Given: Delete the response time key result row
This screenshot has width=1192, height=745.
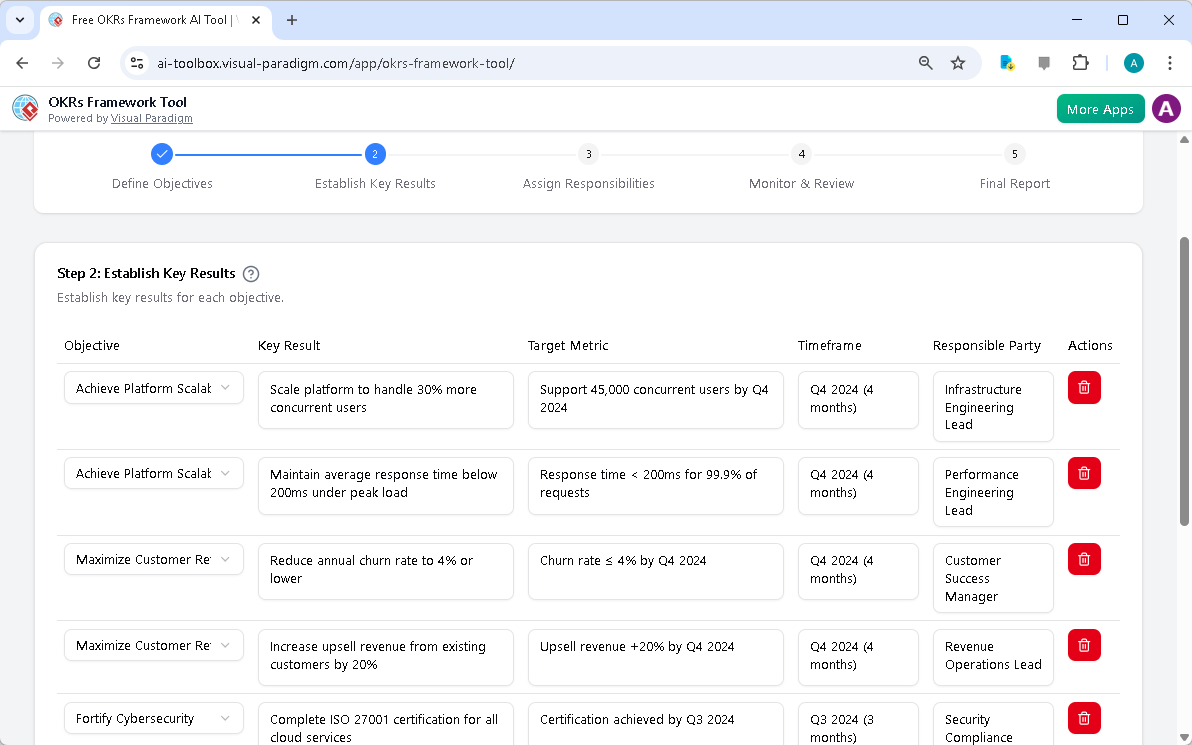Looking at the screenshot, I should coord(1084,473).
